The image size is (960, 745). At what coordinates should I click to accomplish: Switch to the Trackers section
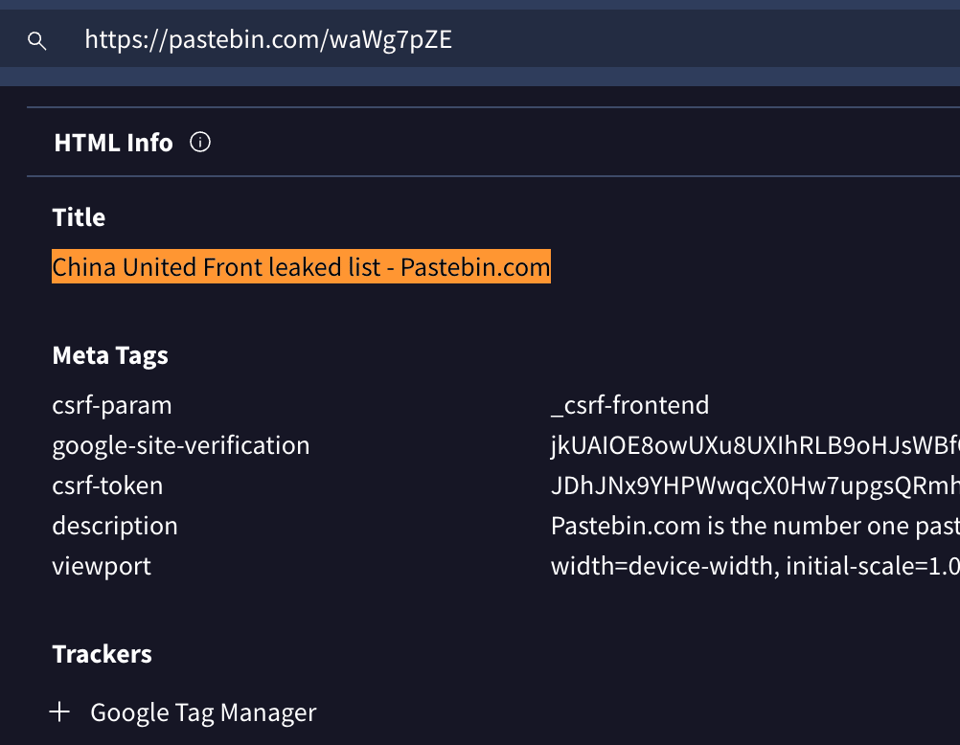102,654
